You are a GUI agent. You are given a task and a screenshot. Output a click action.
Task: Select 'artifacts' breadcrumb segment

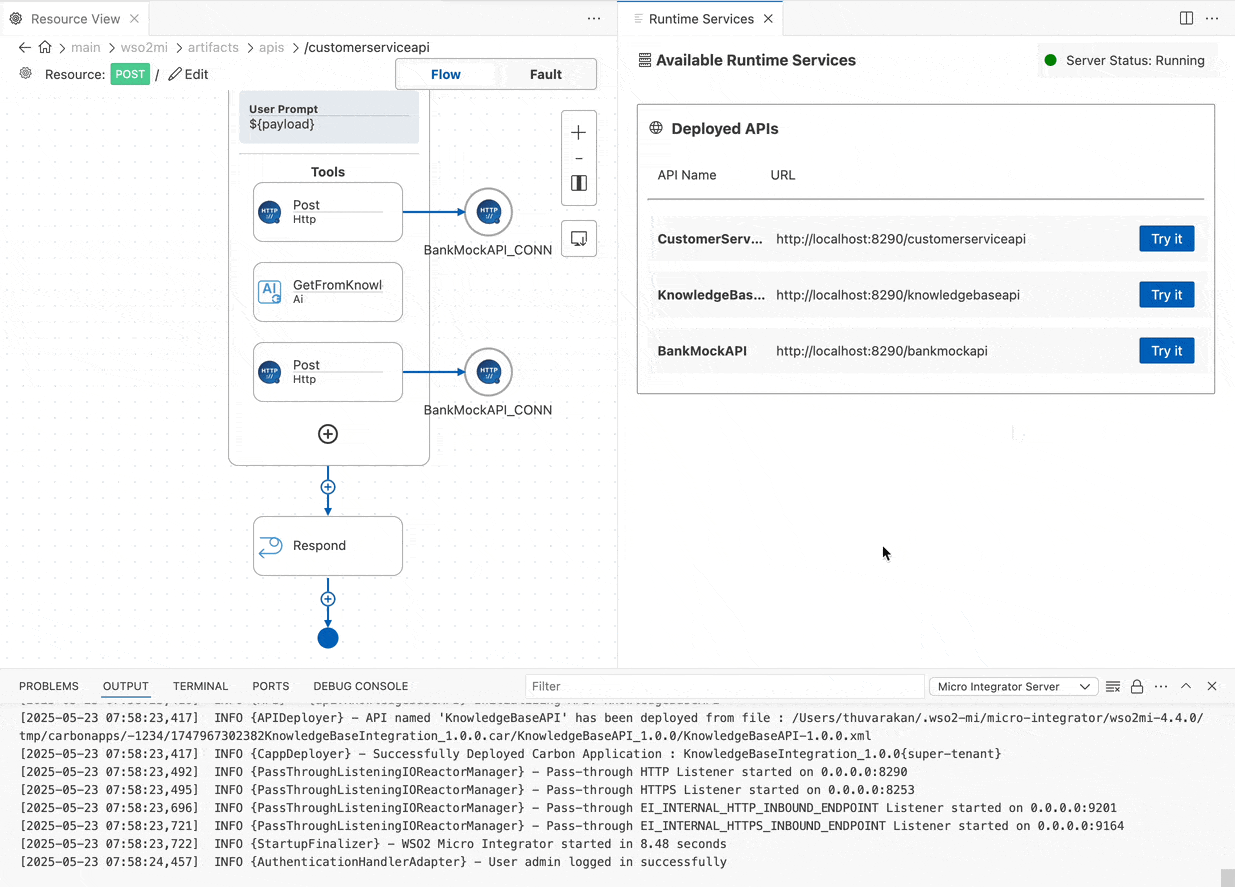coord(213,47)
